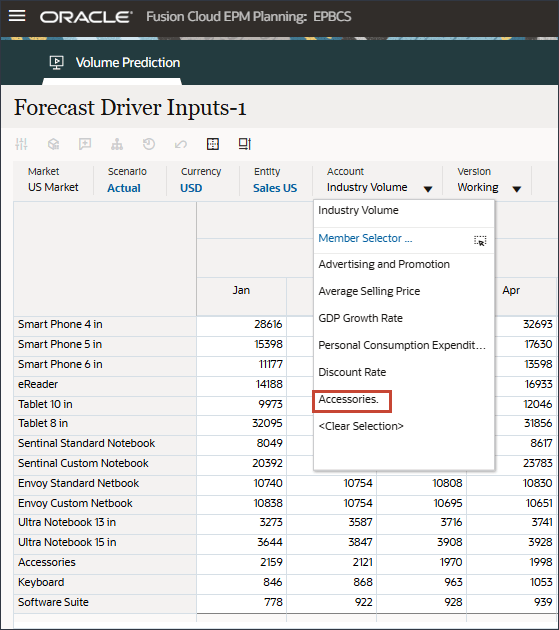559x630 pixels.
Task: Click the Jan cell value 11177
Action: point(242,366)
